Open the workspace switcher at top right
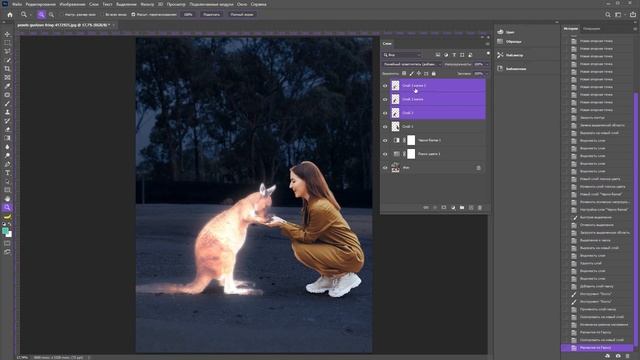Image resolution: width=640 pixels, height=360 pixels. pyautogui.click(x=618, y=14)
